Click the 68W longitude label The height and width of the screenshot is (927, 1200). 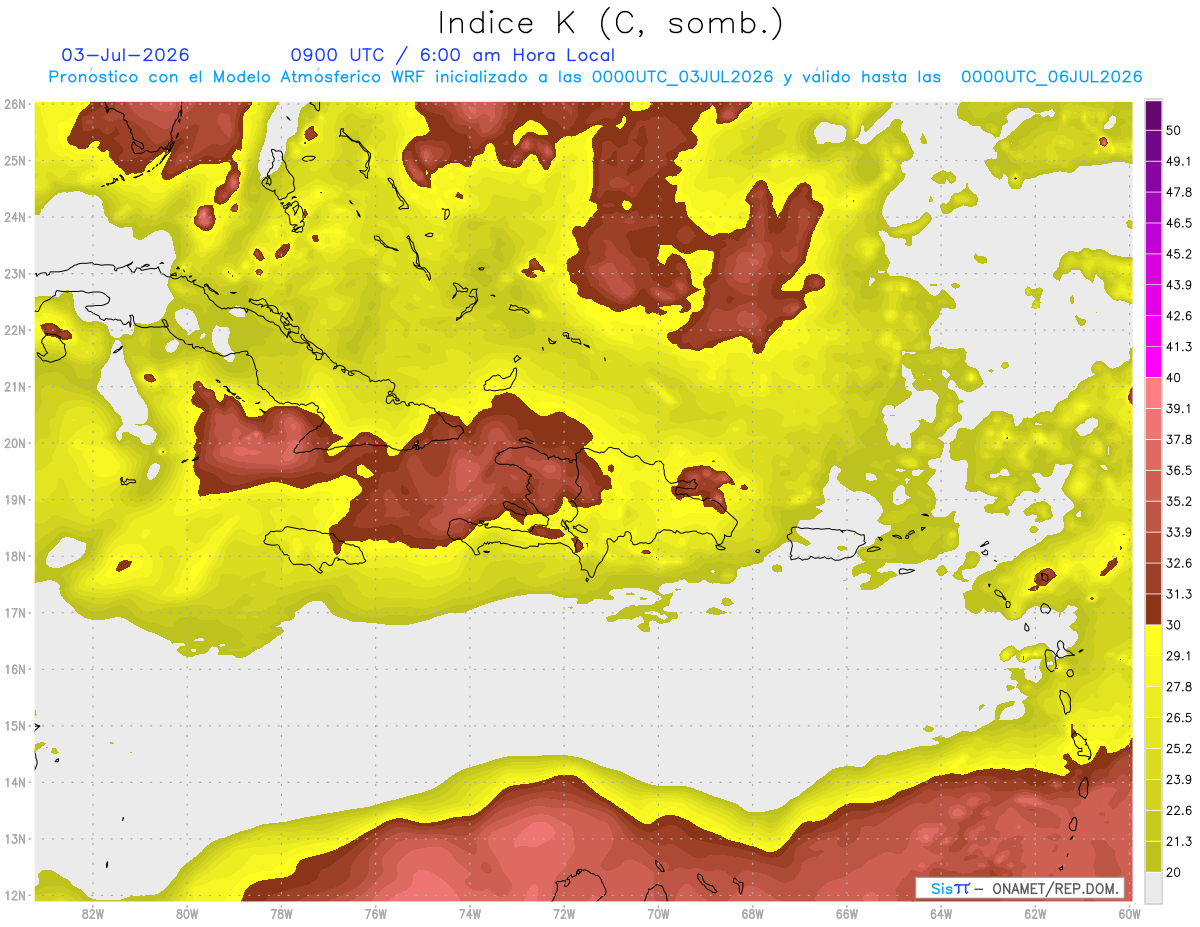click(x=752, y=913)
